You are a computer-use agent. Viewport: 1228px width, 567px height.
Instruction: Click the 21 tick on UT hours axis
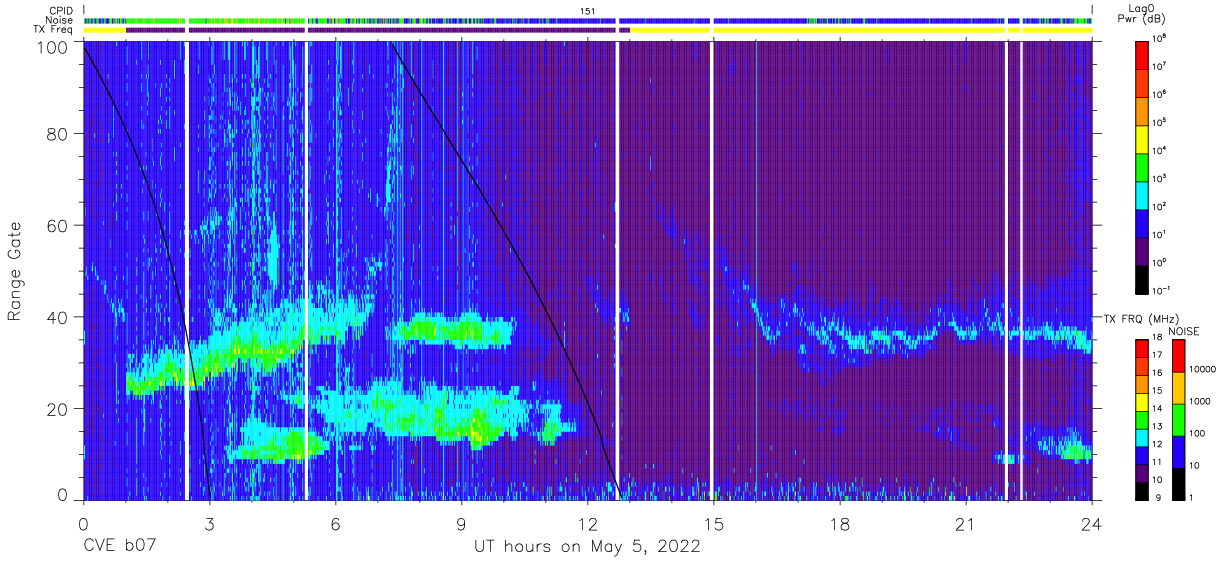click(x=966, y=523)
